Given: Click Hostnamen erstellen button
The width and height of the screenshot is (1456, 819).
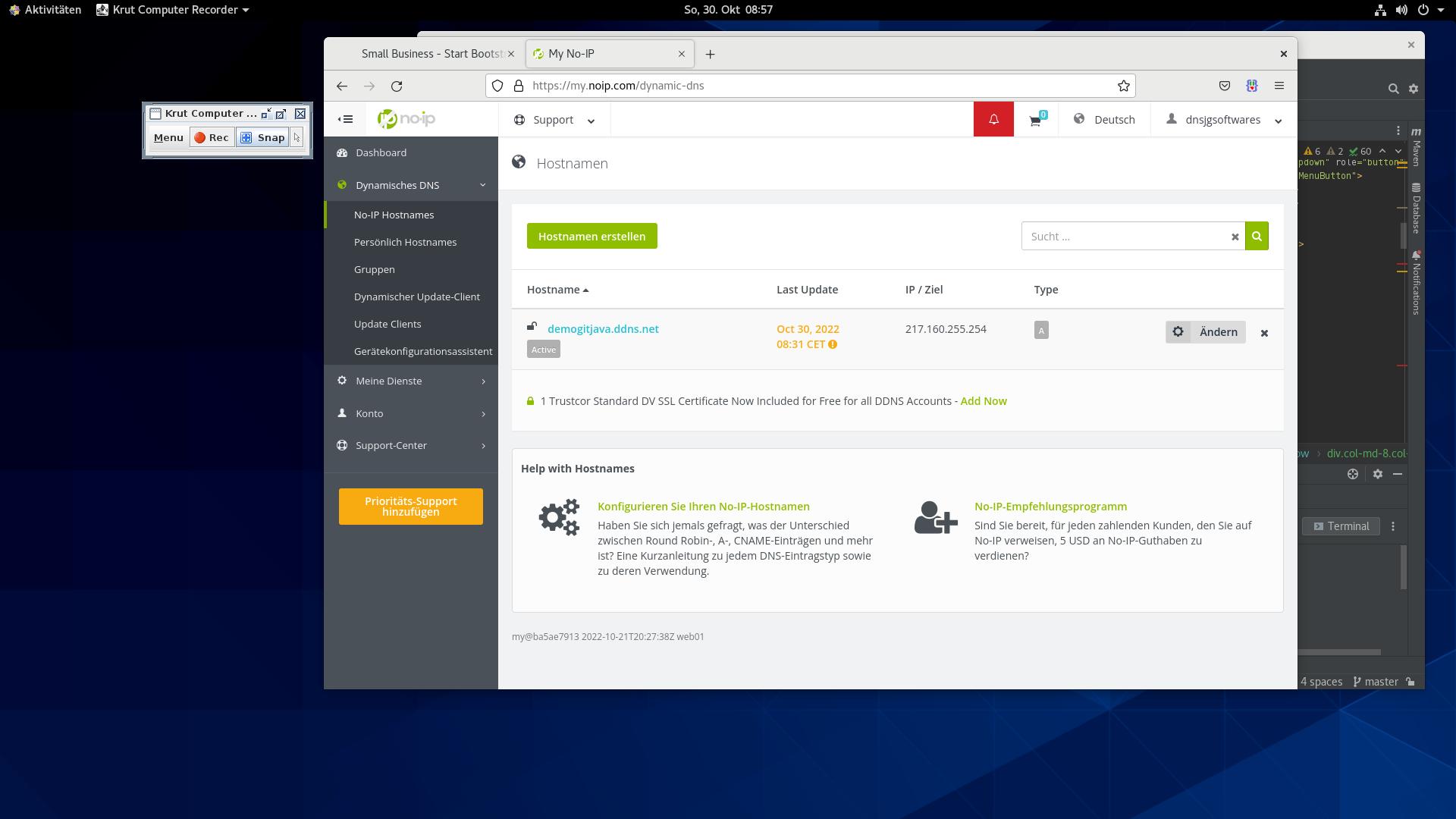Looking at the screenshot, I should tap(591, 237).
